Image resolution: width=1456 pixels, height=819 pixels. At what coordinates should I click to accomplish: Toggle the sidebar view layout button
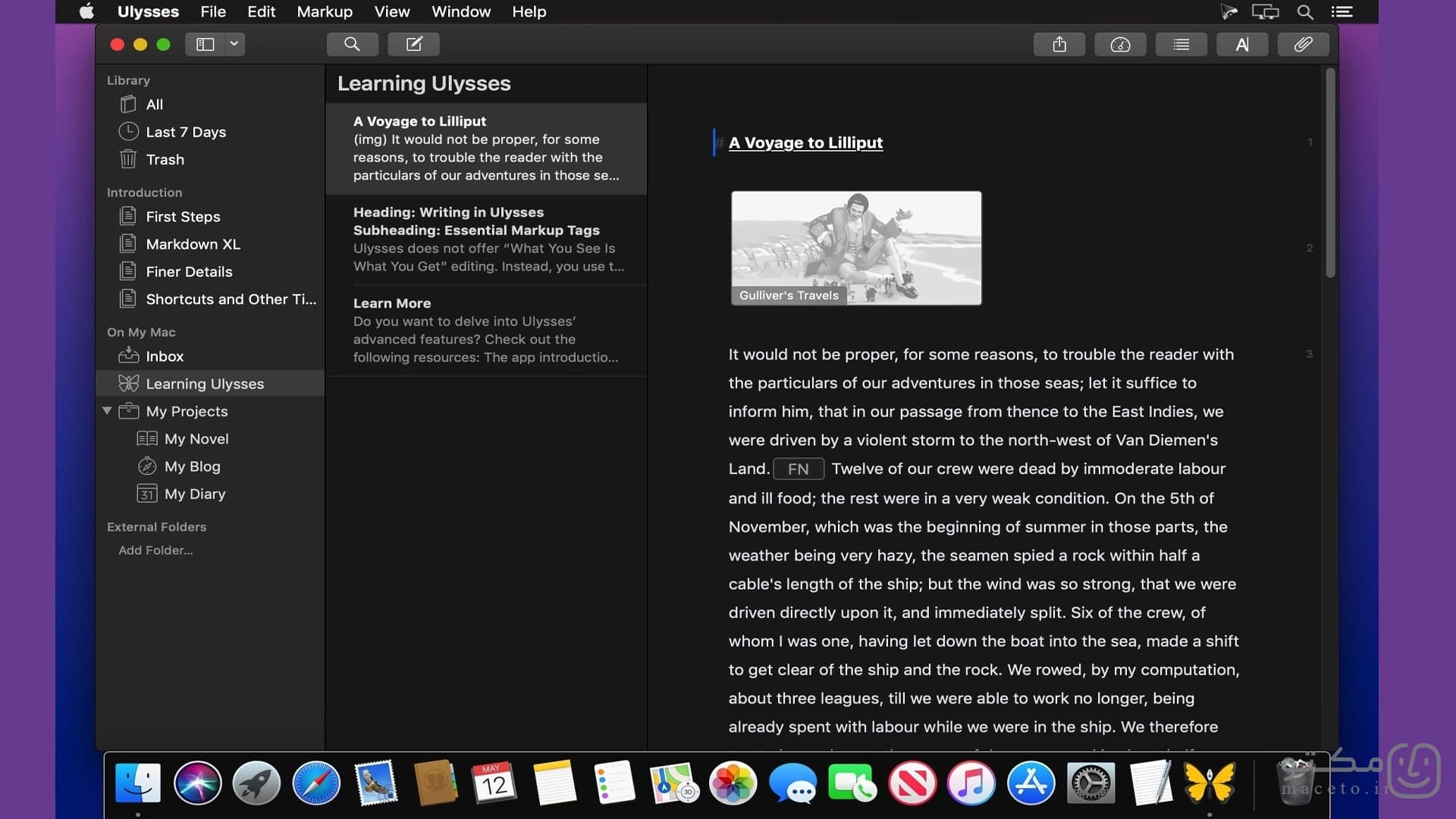click(x=205, y=44)
